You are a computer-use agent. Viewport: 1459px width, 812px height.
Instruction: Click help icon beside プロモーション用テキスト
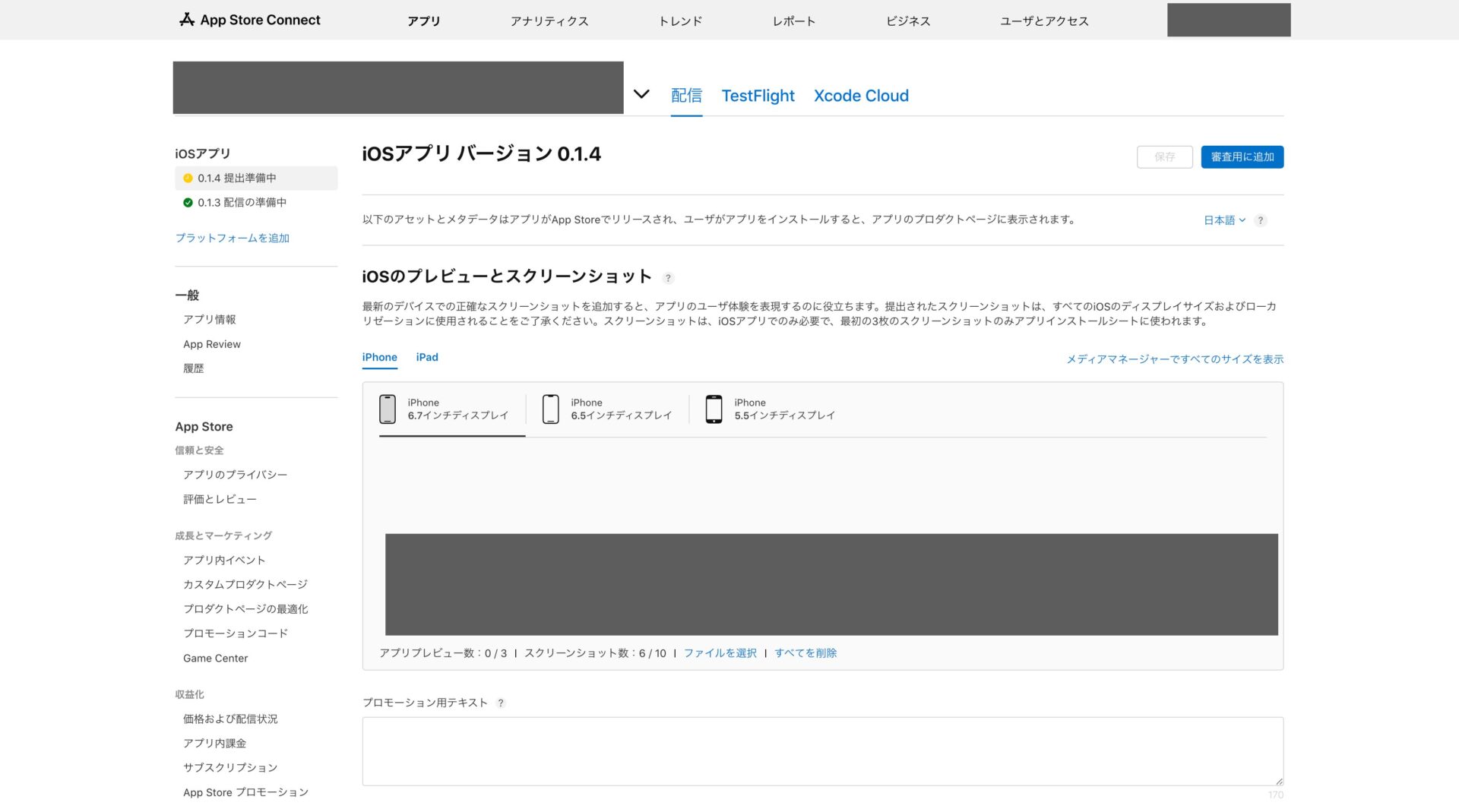500,703
